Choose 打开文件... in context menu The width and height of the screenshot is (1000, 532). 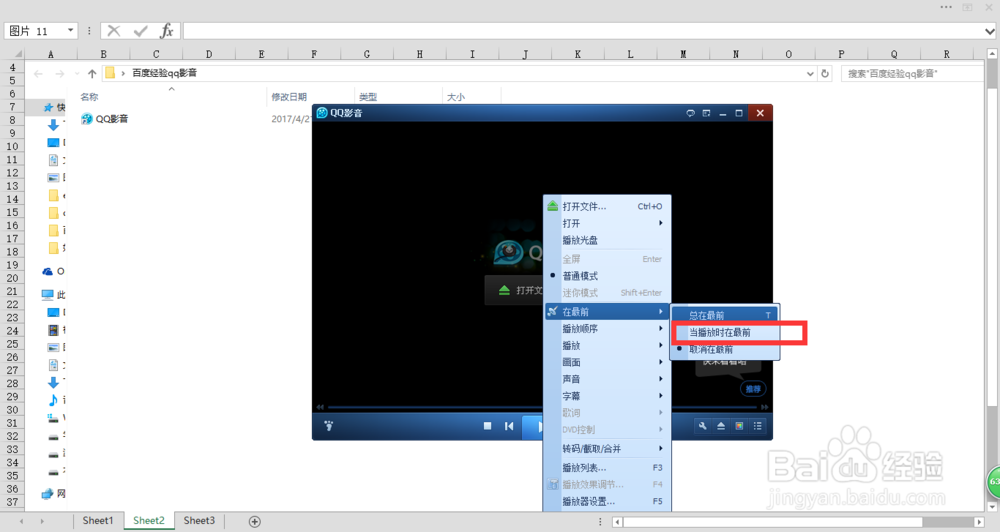coord(607,206)
